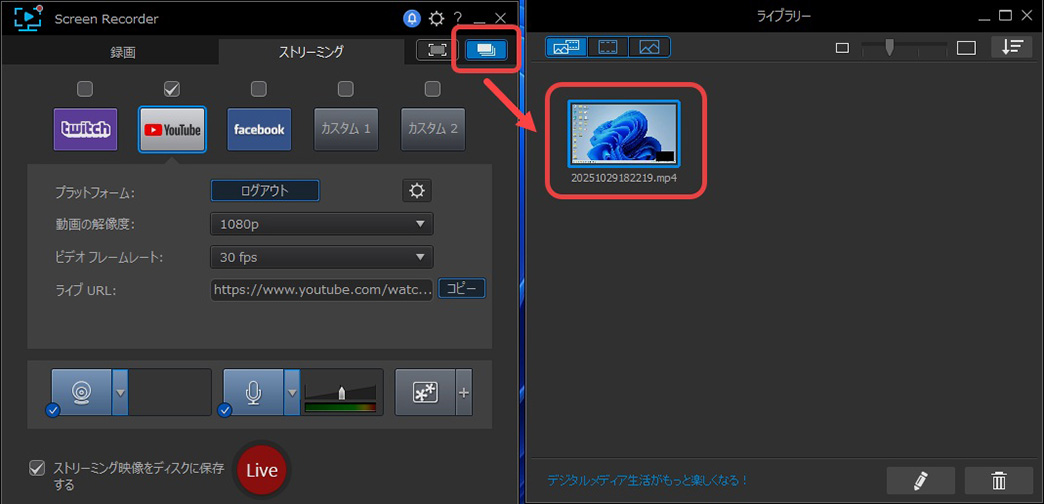
Task: Select the カスタム 1 platform button
Action: tap(346, 129)
